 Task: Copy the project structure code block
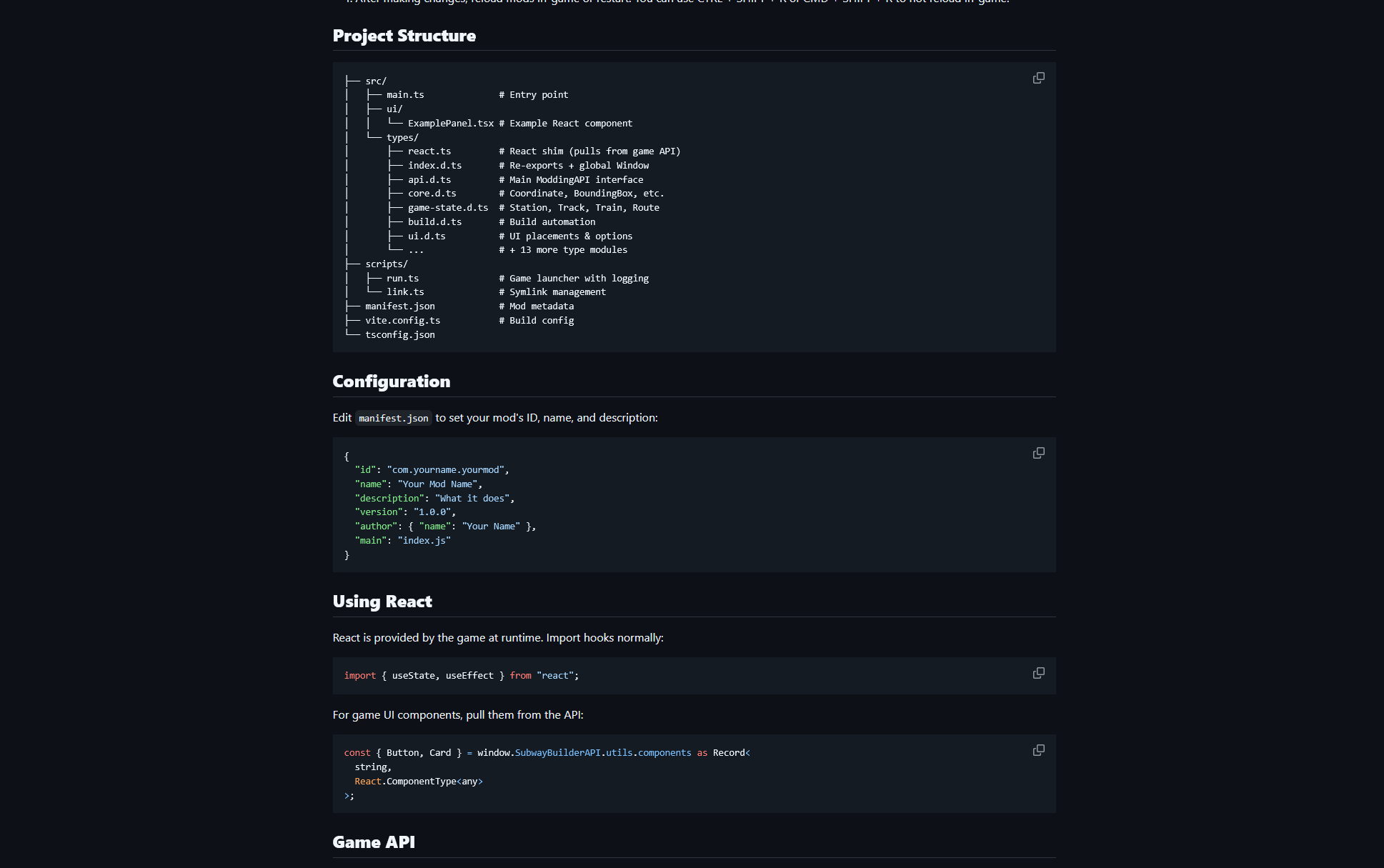pyautogui.click(x=1038, y=78)
